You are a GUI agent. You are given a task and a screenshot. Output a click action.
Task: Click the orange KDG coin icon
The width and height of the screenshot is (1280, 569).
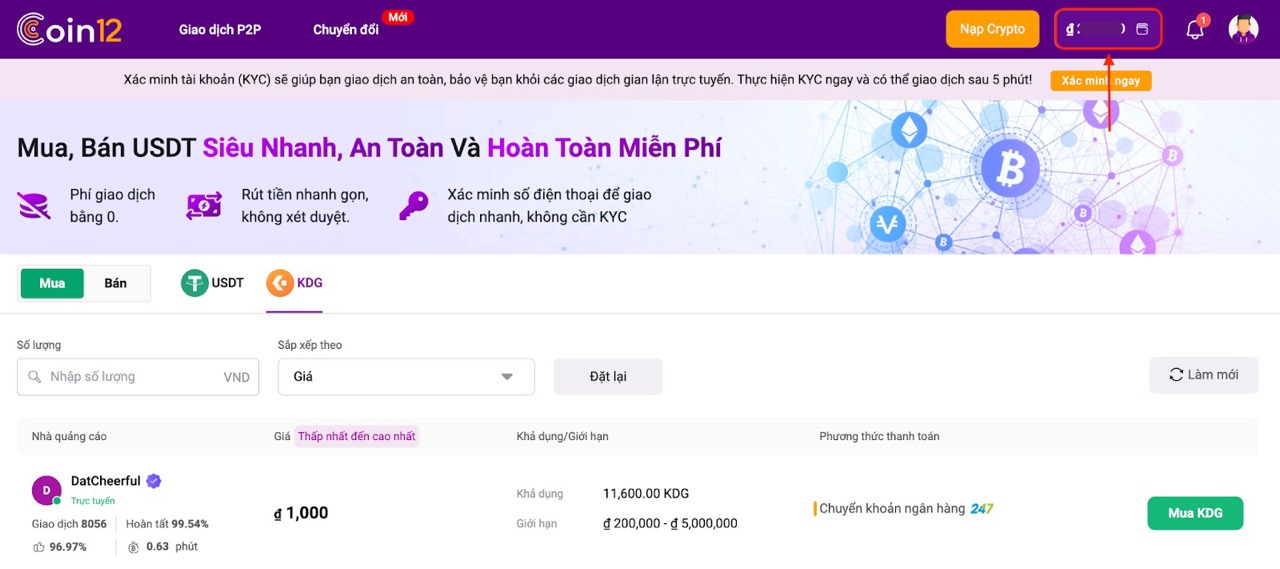[x=280, y=283]
